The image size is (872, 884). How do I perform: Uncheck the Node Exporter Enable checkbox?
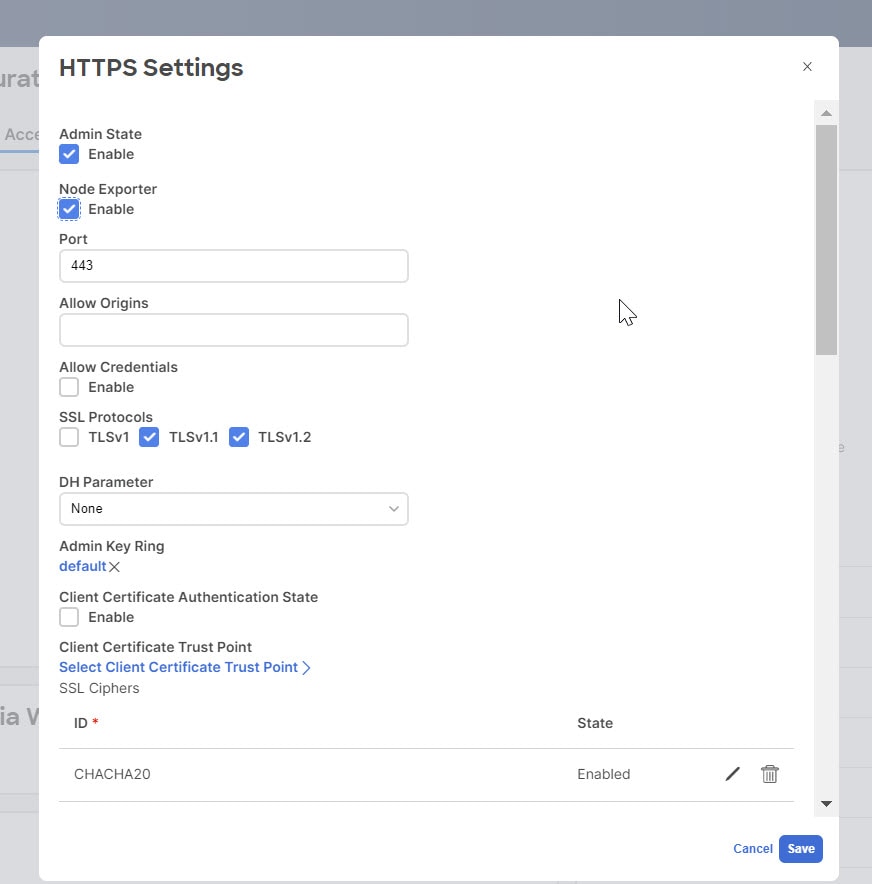click(x=69, y=209)
